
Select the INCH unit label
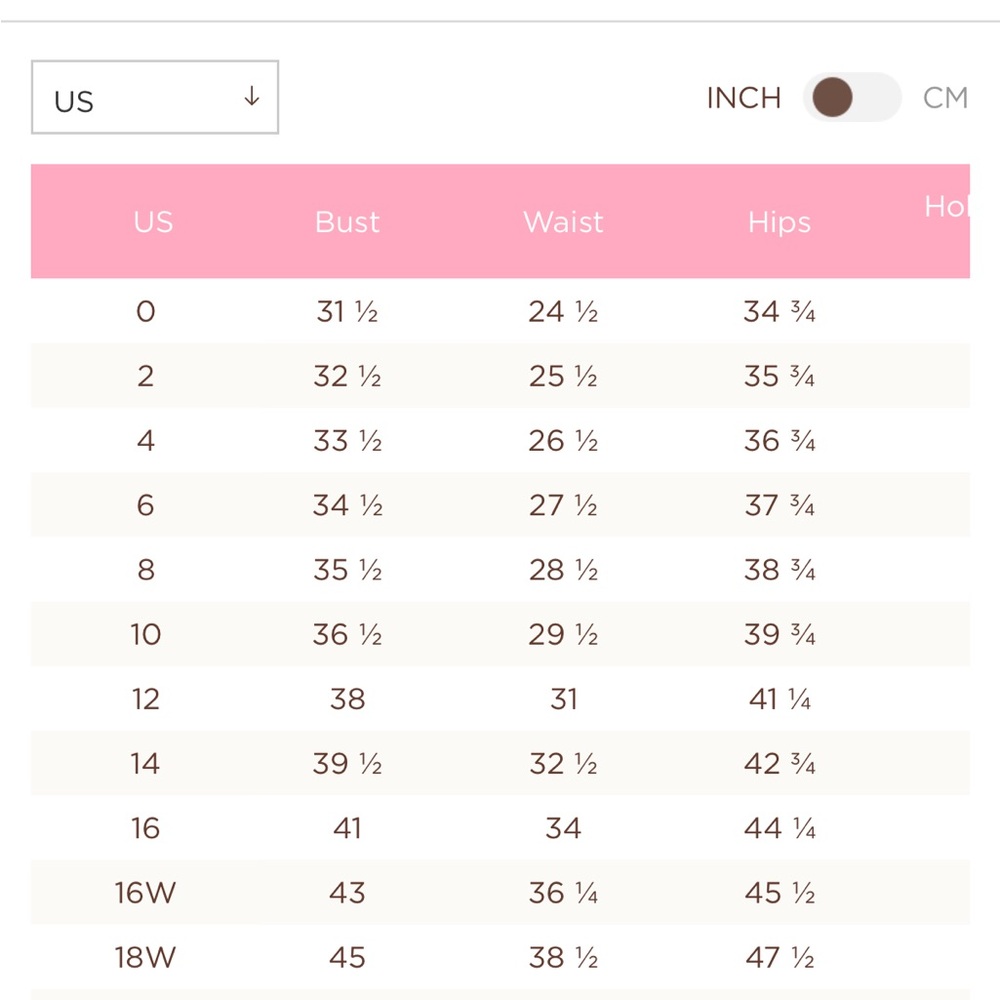pos(744,98)
